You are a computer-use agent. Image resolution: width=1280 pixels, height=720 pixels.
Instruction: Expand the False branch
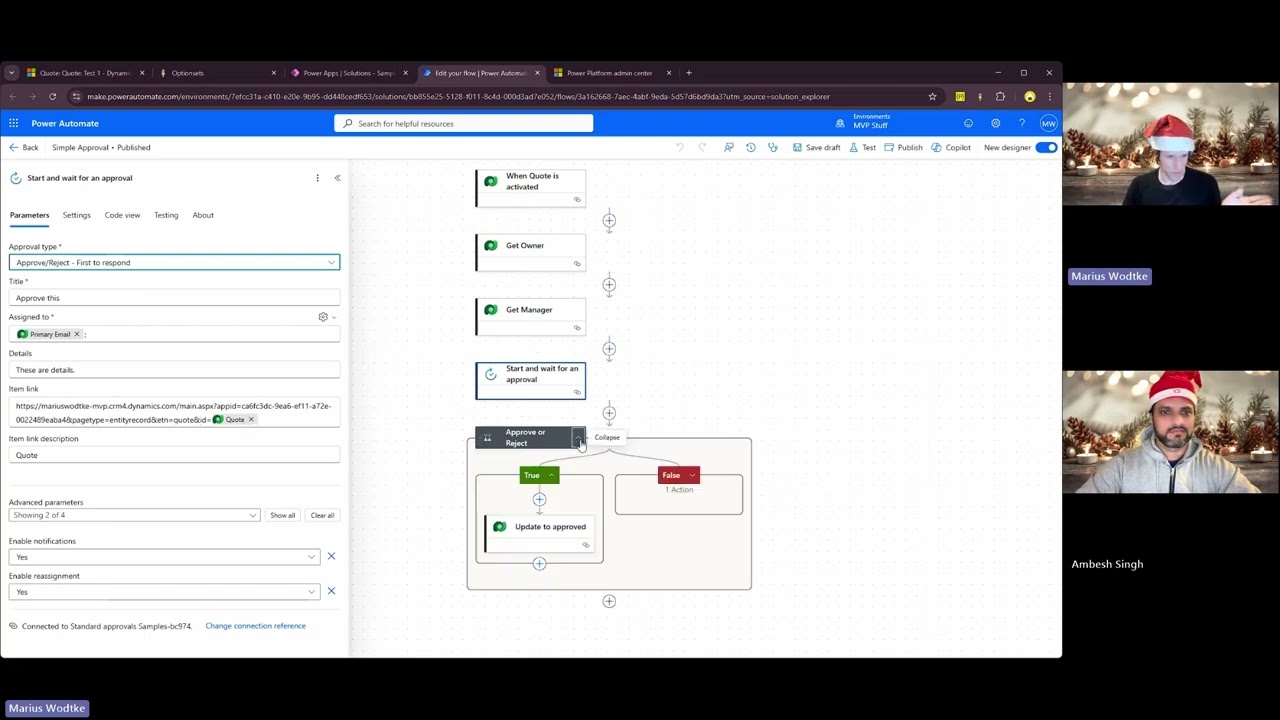[x=691, y=475]
